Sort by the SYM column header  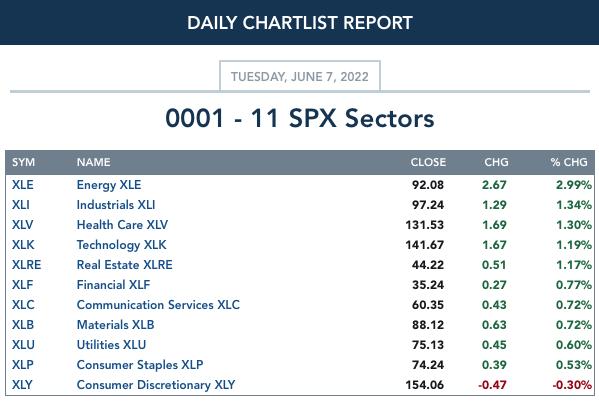pos(23,162)
